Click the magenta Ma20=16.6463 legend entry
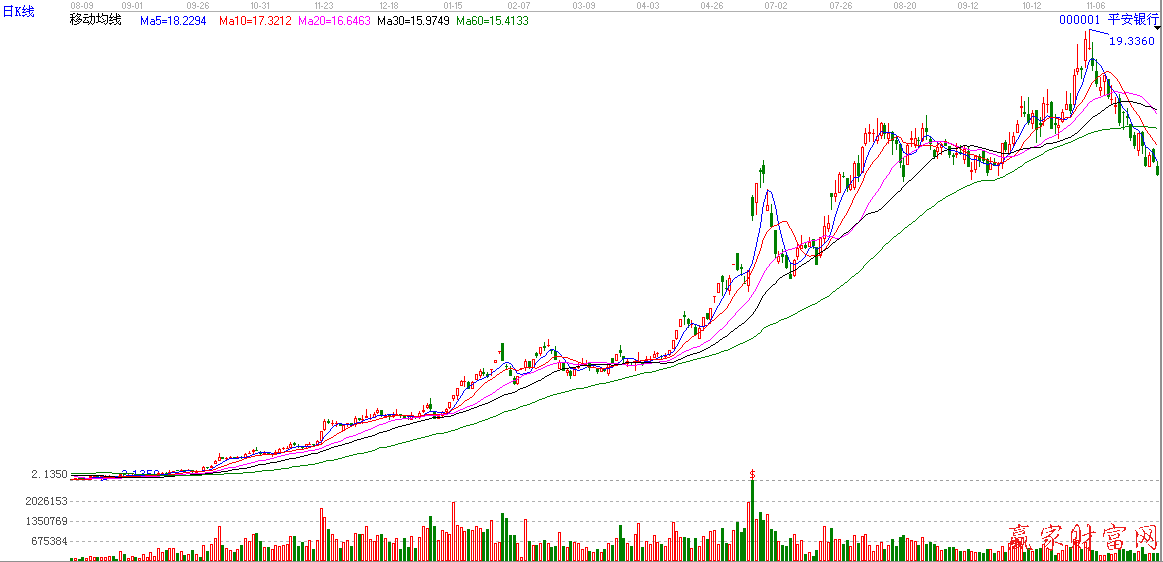1163x562 pixels. [x=333, y=20]
